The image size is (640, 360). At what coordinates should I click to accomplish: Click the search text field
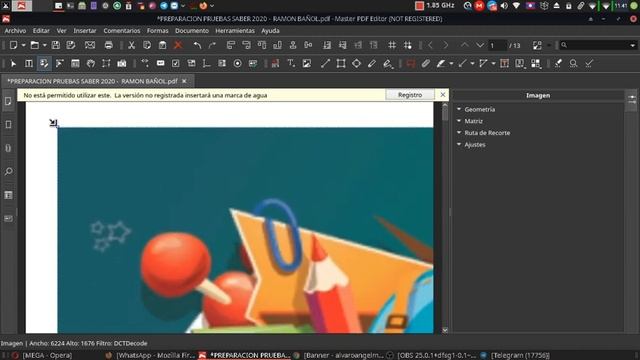pos(594,45)
